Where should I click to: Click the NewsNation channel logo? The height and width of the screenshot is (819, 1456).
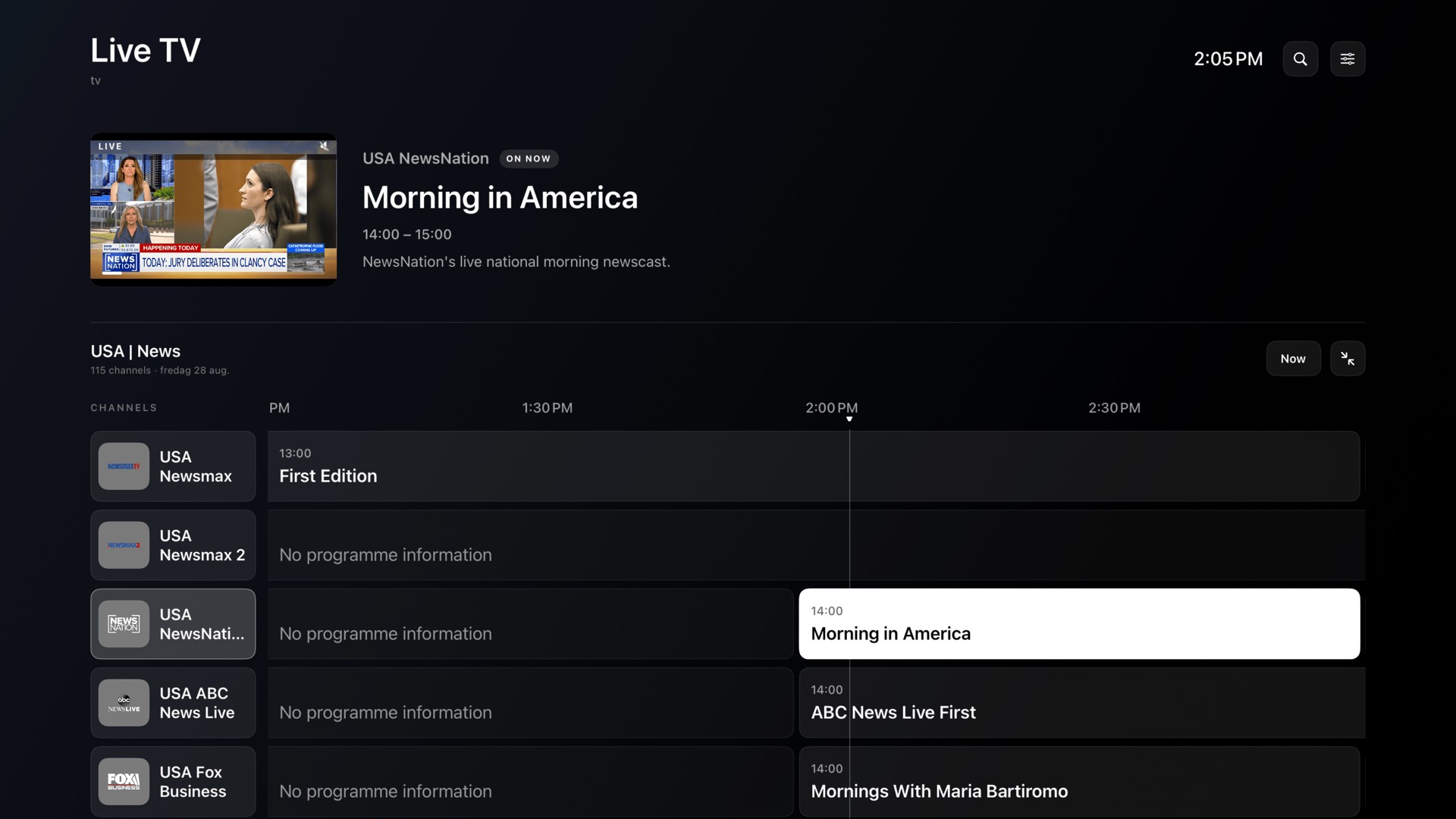tap(124, 624)
